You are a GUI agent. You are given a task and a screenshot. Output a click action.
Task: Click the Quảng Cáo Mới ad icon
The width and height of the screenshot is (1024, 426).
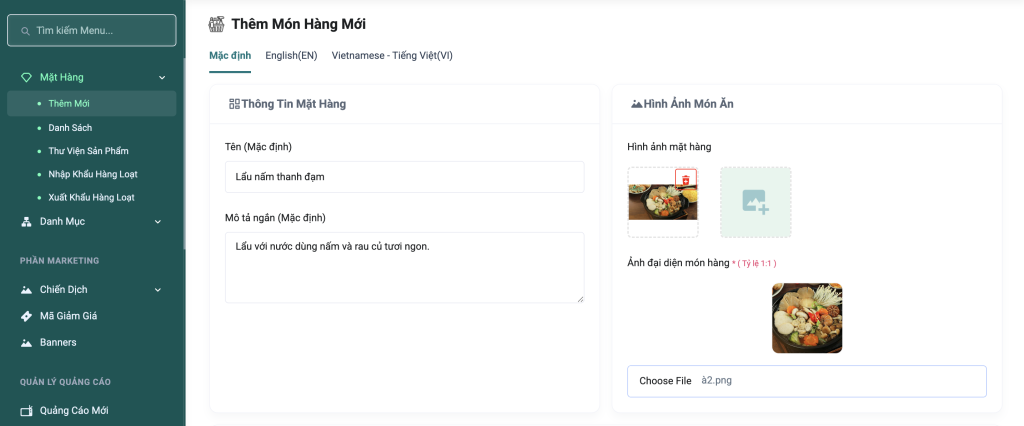tap(26, 411)
